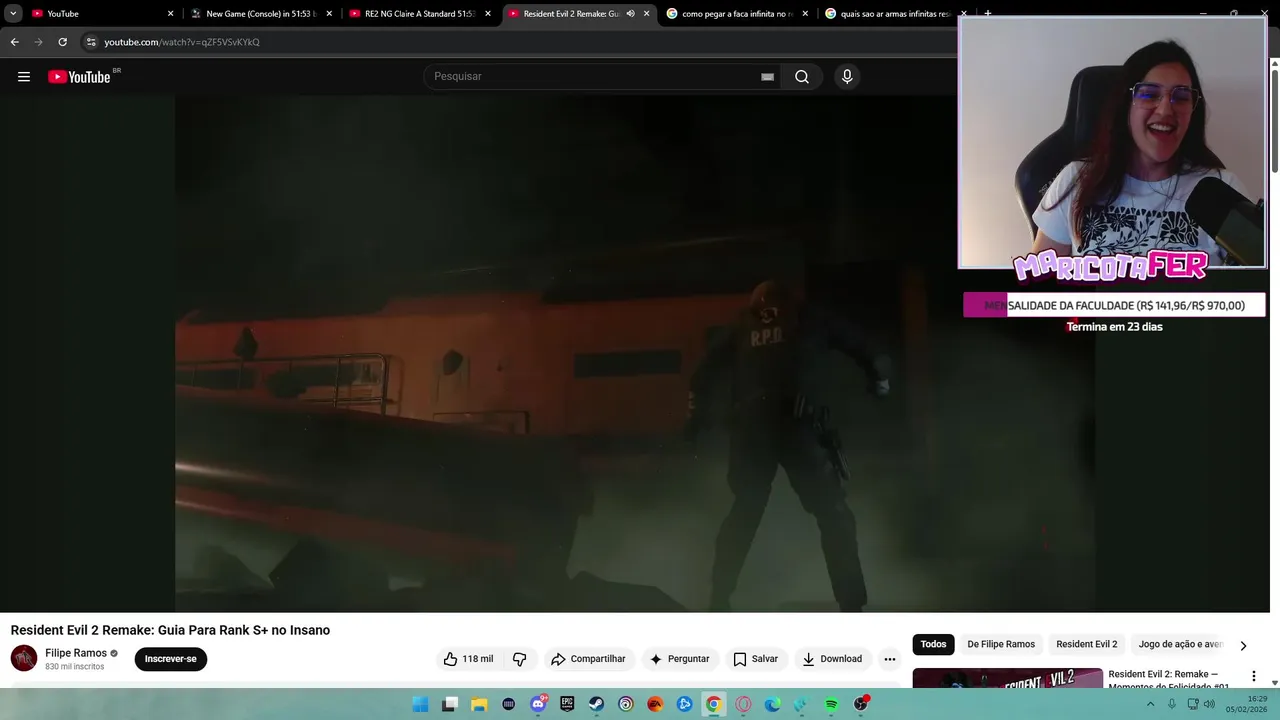Viewport: 1280px width, 720px height.
Task: Switch to quais sao ar armas infinitas tab
Action: click(890, 14)
